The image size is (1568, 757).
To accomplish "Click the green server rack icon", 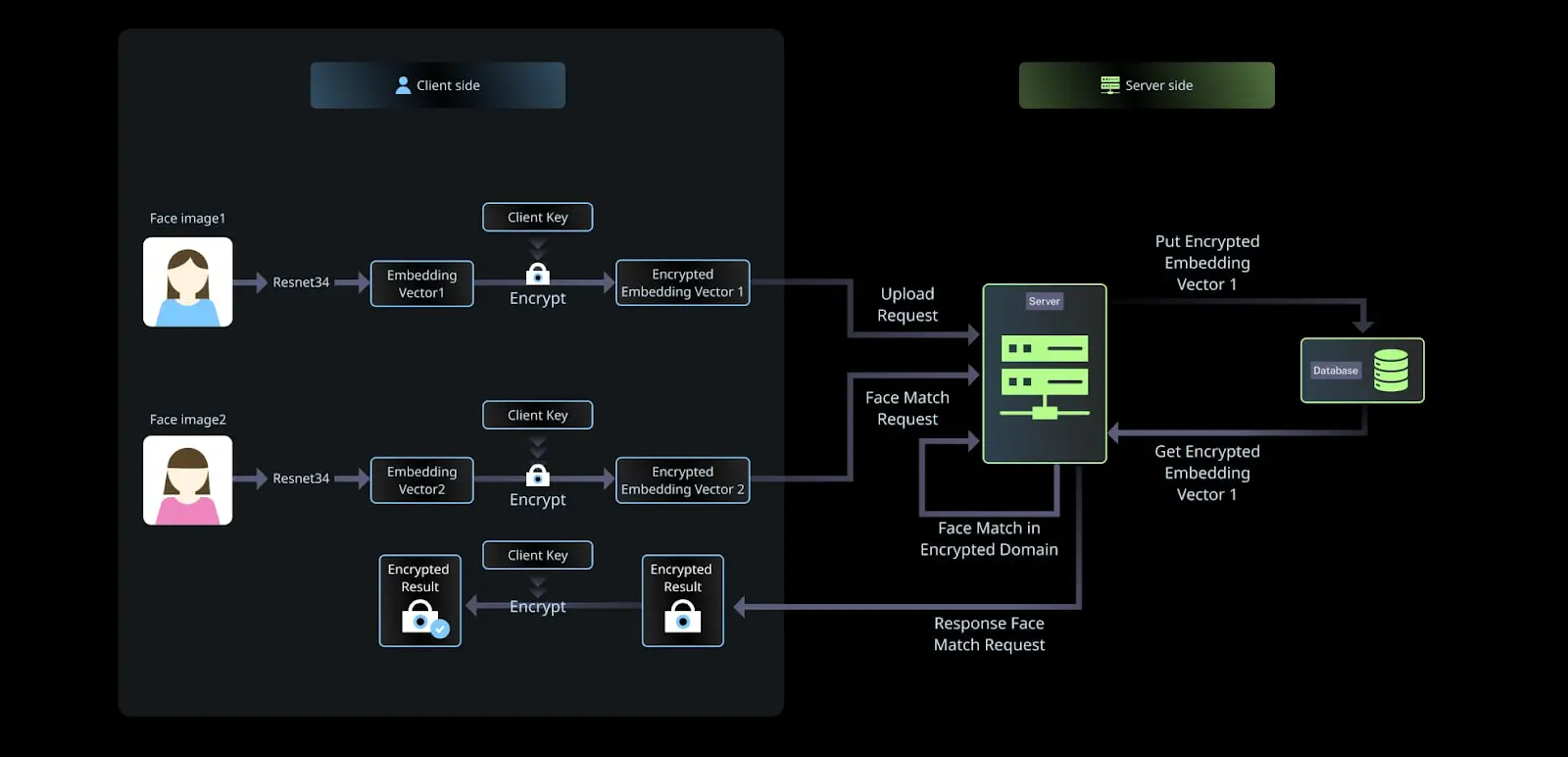I will point(1045,377).
